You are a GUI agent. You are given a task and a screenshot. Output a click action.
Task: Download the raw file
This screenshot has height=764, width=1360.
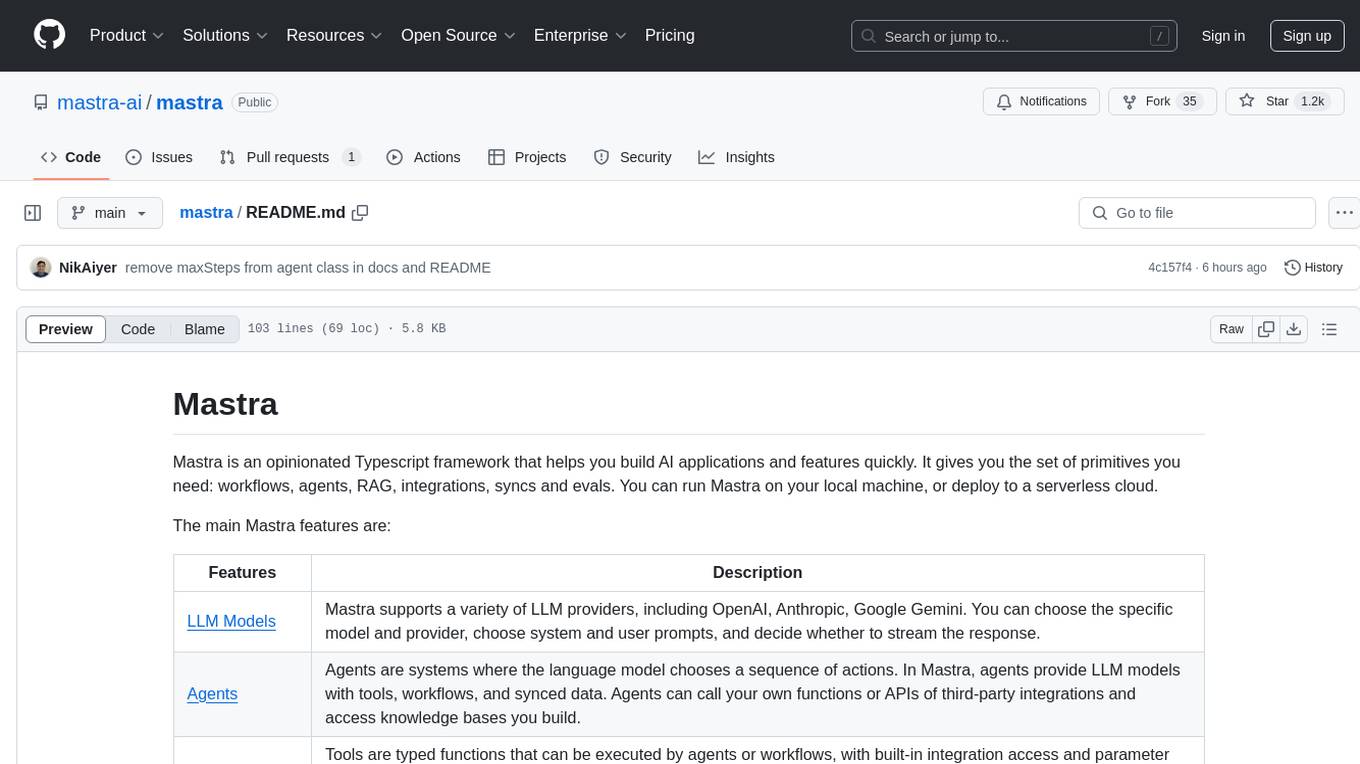[x=1294, y=329]
